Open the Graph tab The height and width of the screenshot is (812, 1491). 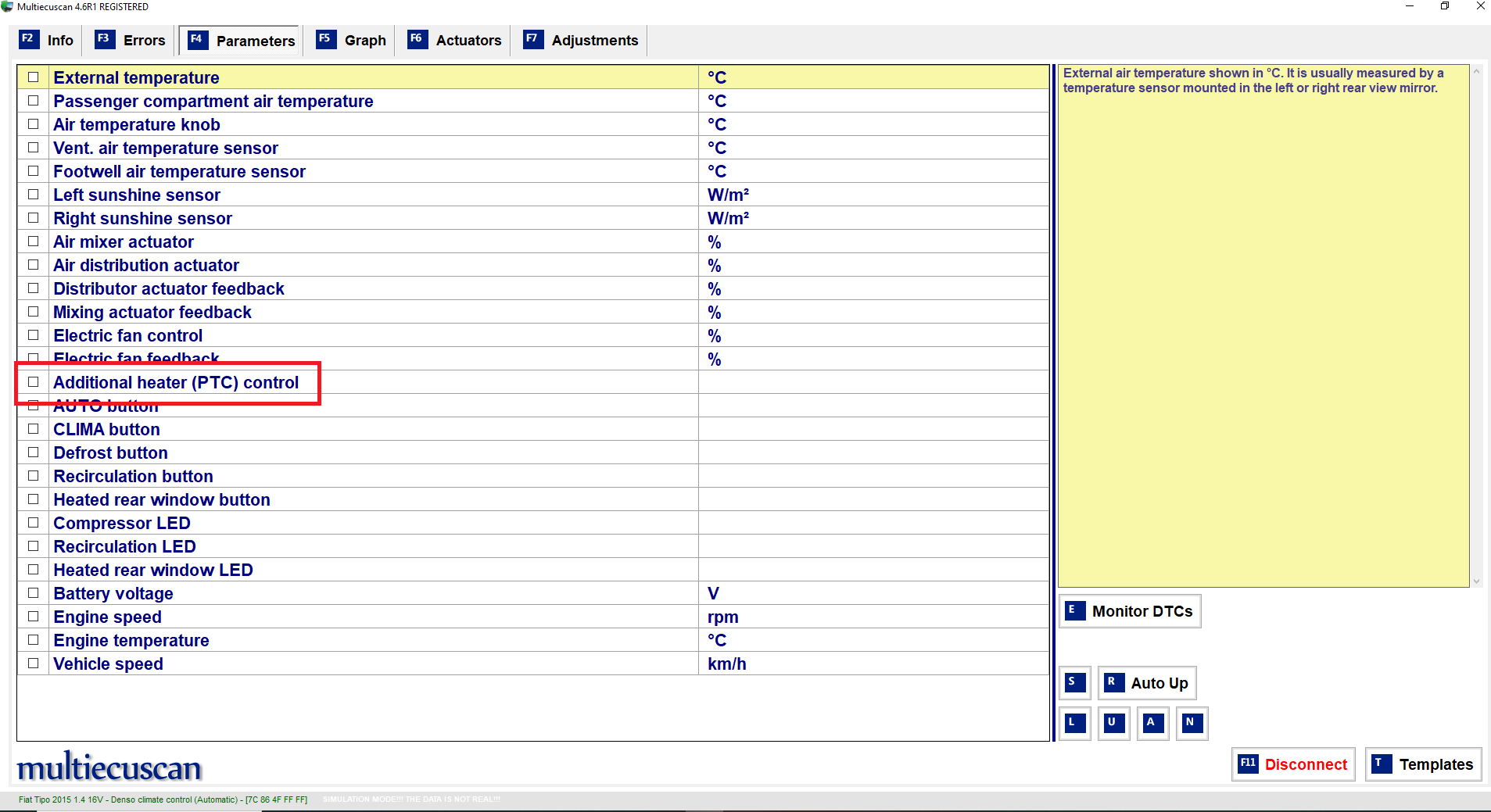coord(351,41)
